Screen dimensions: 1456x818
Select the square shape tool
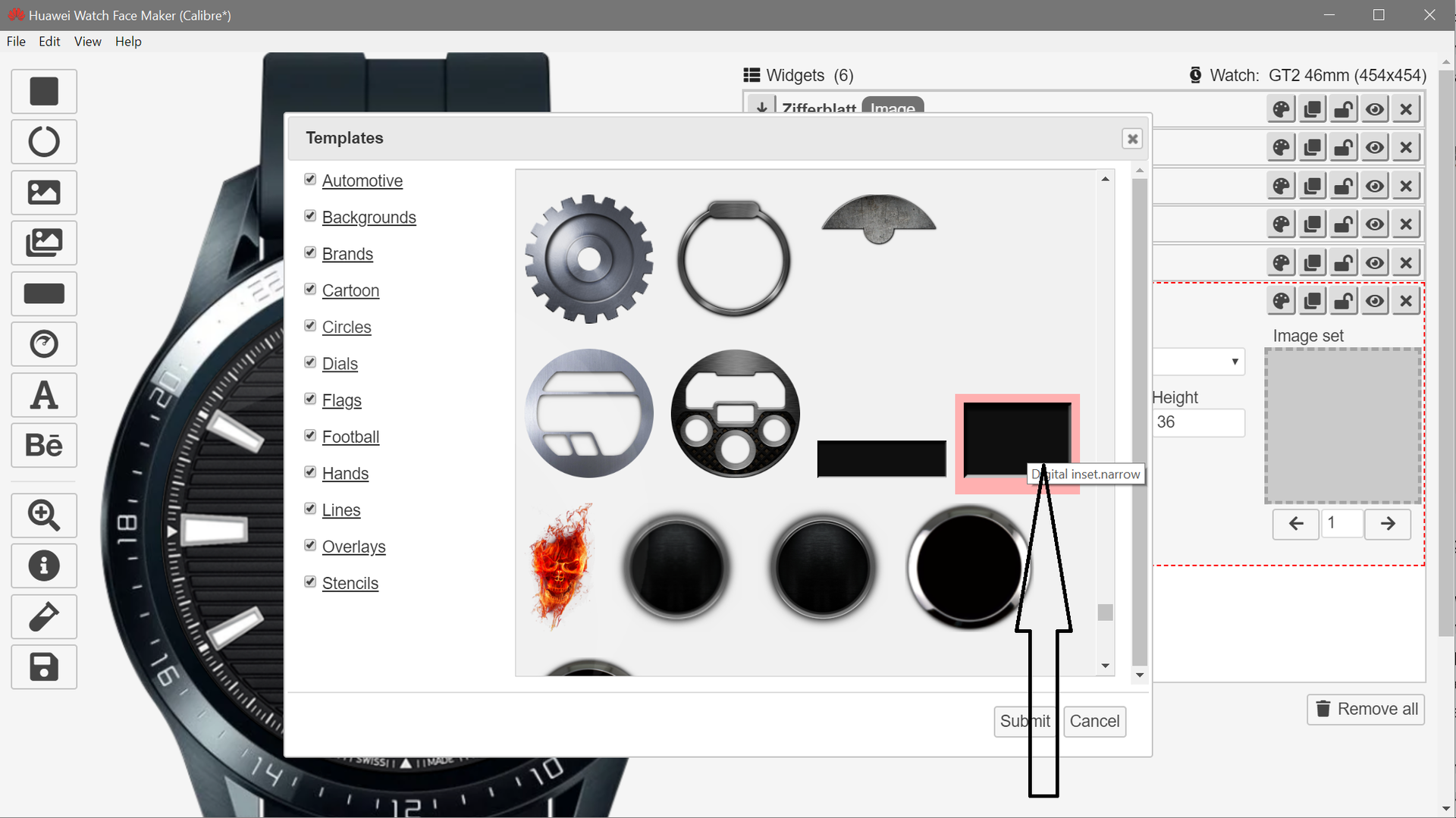(44, 91)
